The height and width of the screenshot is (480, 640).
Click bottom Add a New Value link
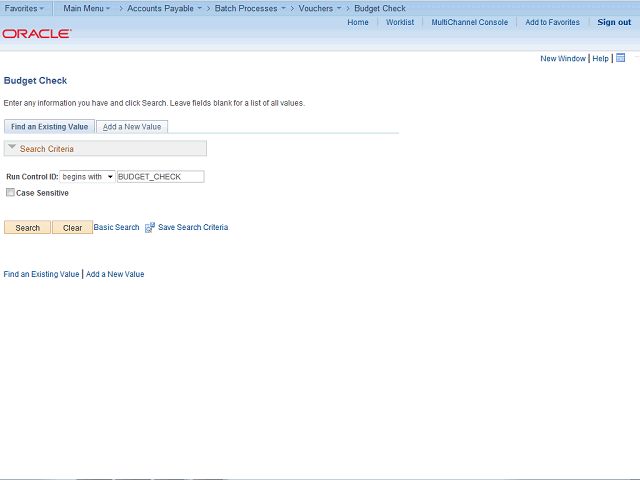point(115,274)
